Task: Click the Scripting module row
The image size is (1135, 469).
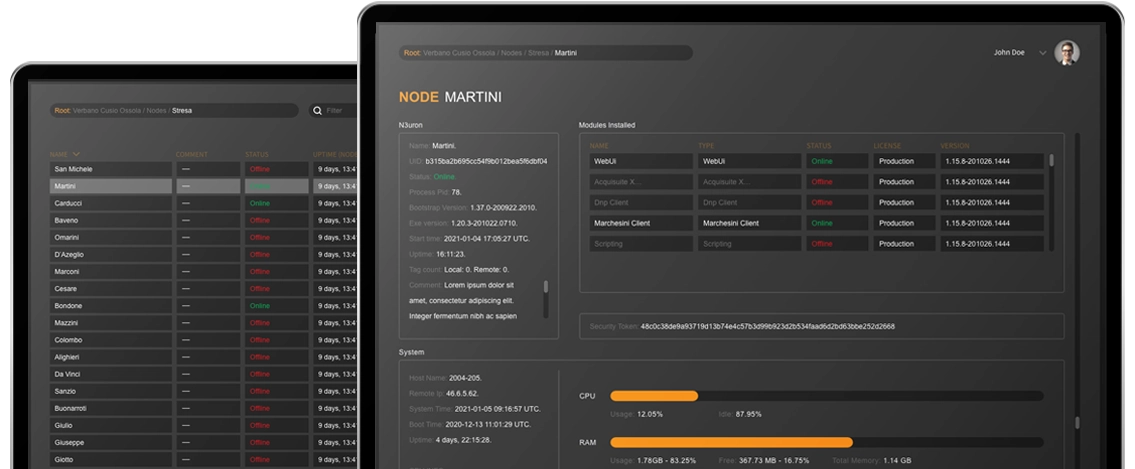Action: click(640, 244)
